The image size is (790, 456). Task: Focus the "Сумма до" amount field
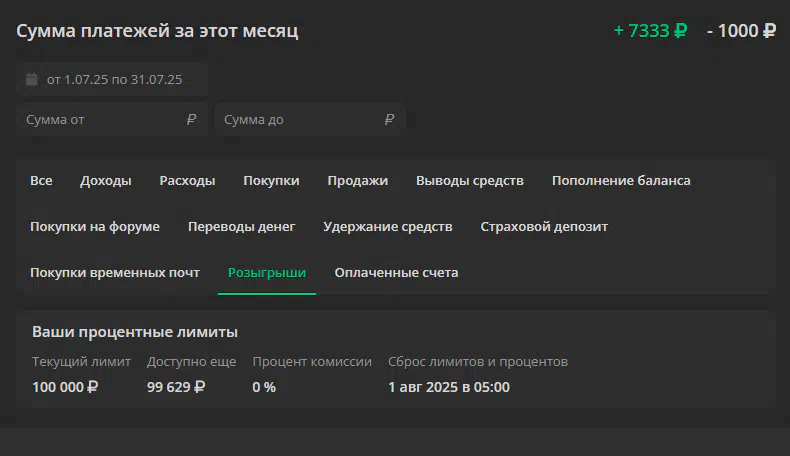coord(310,119)
